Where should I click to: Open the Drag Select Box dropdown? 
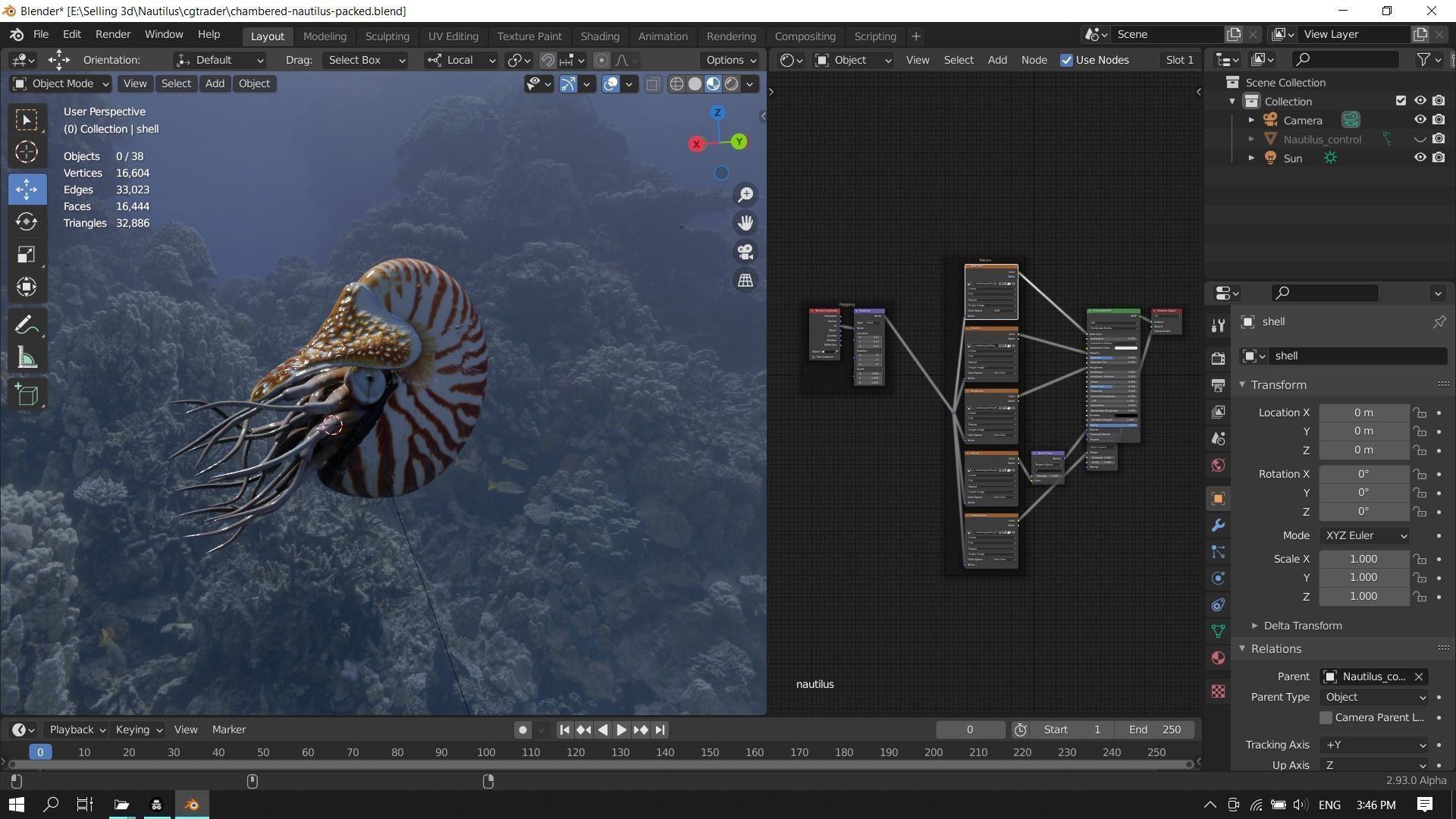pyautogui.click(x=366, y=60)
